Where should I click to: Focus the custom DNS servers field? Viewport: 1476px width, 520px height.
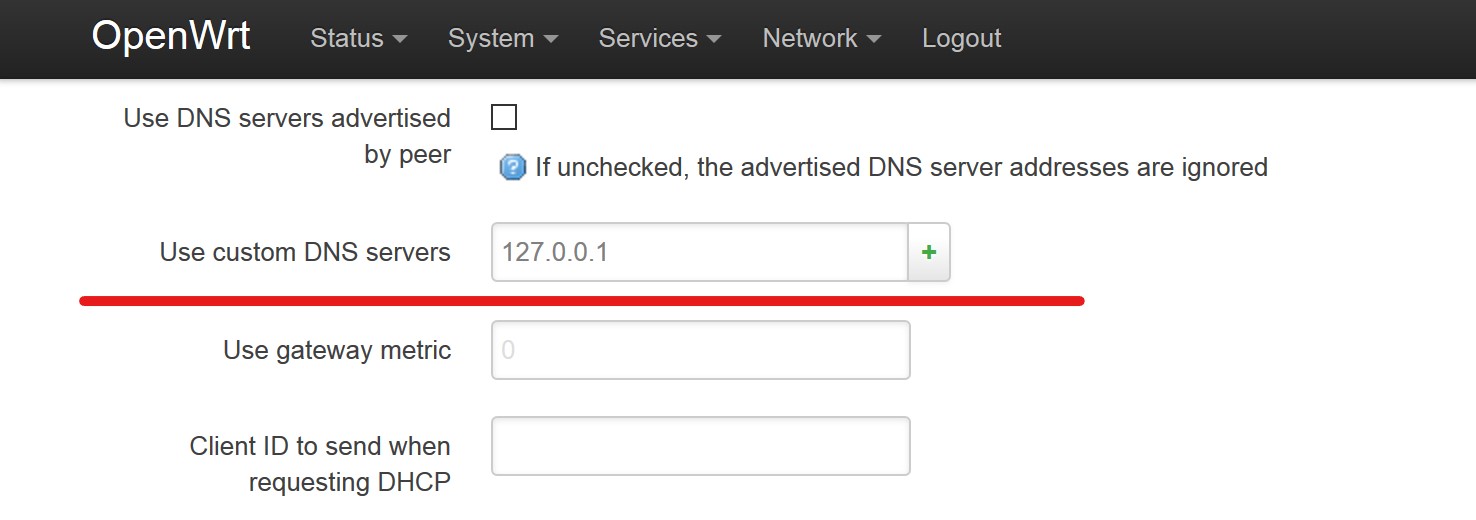click(699, 252)
